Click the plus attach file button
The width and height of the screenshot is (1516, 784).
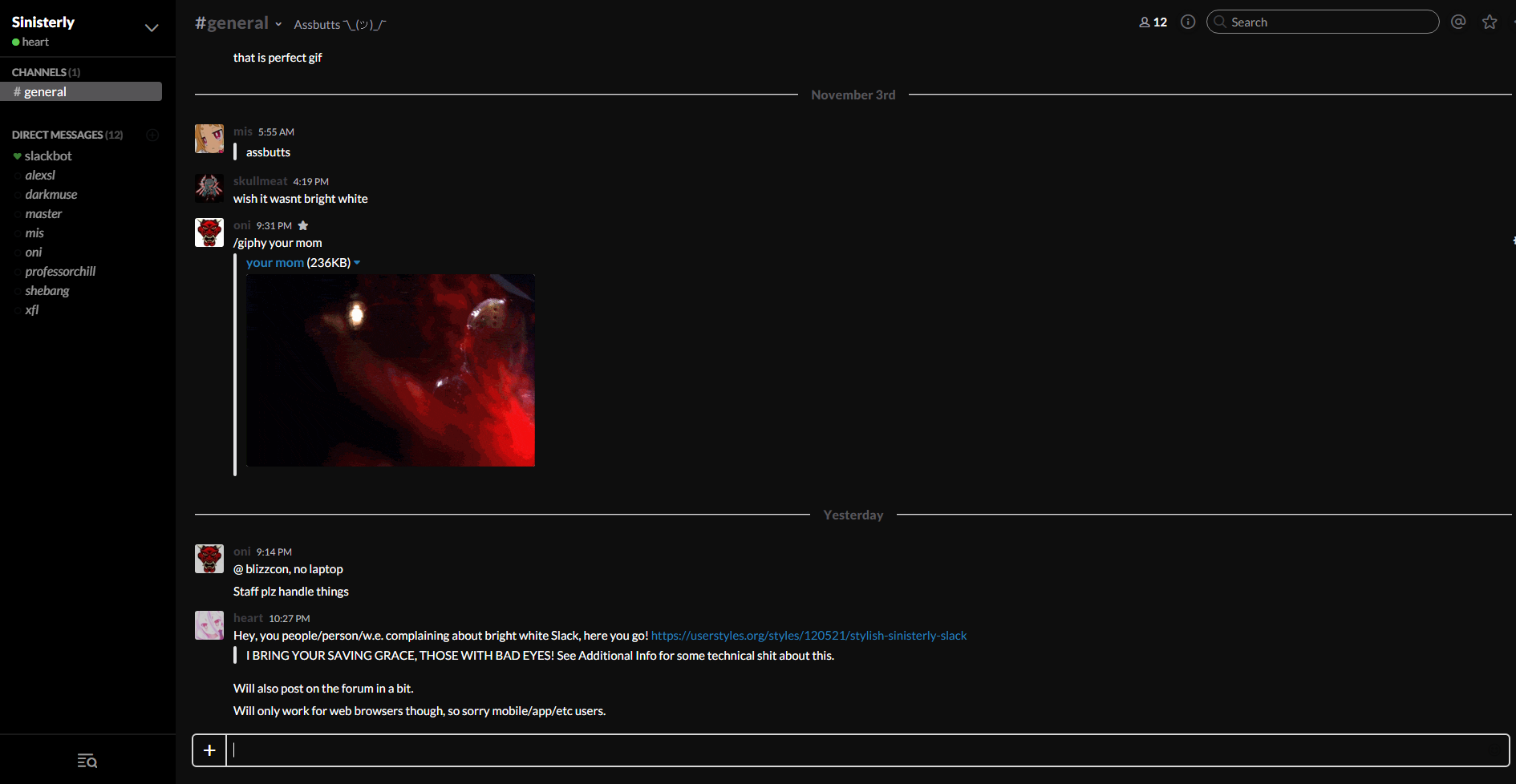click(x=209, y=750)
